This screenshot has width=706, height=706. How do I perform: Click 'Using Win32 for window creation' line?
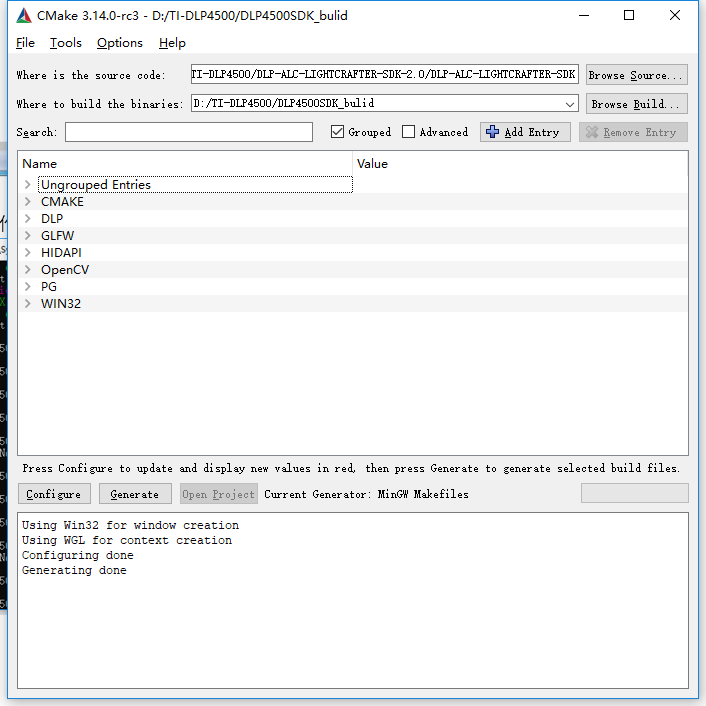(x=130, y=525)
